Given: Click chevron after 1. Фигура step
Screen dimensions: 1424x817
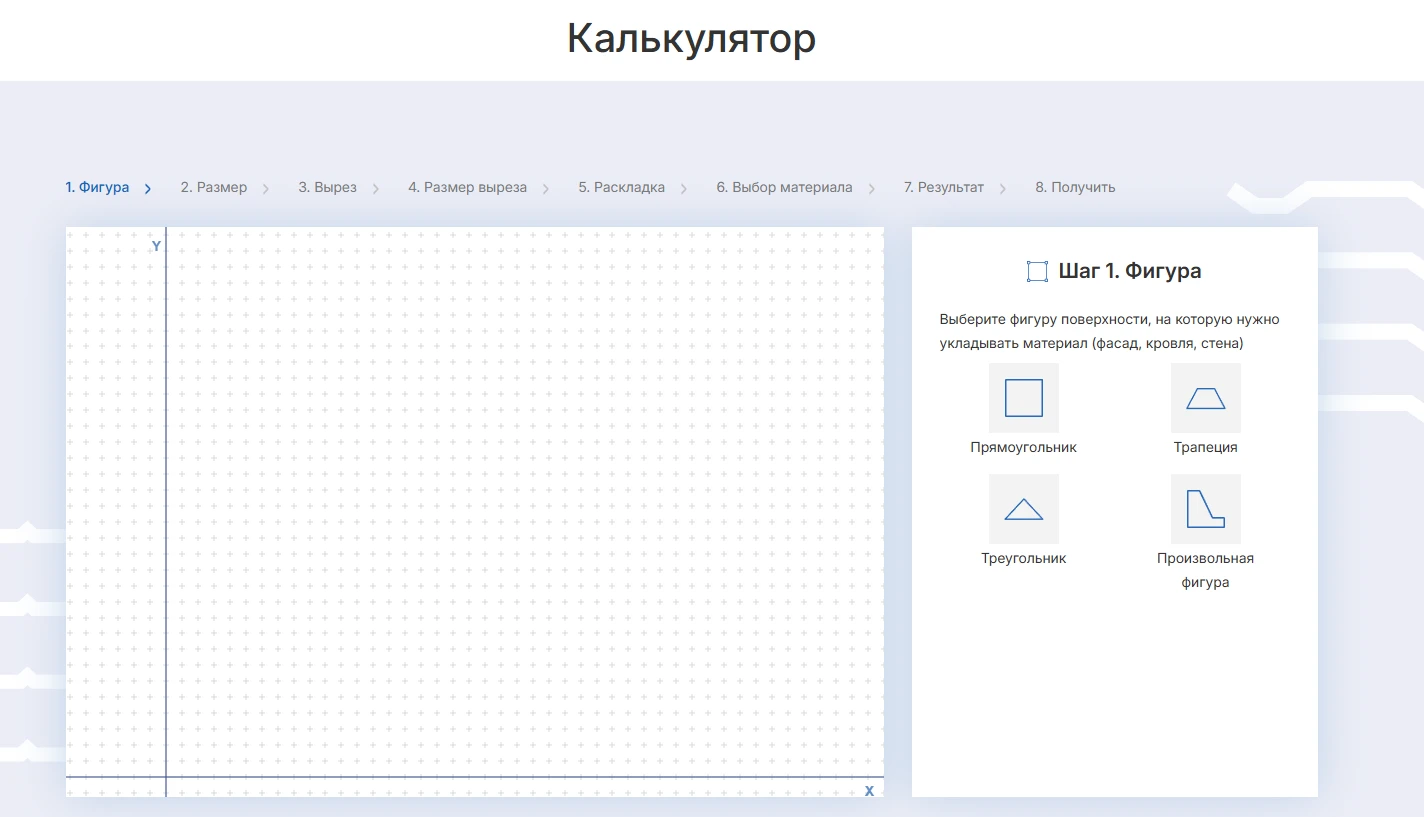Looking at the screenshot, I should 148,188.
